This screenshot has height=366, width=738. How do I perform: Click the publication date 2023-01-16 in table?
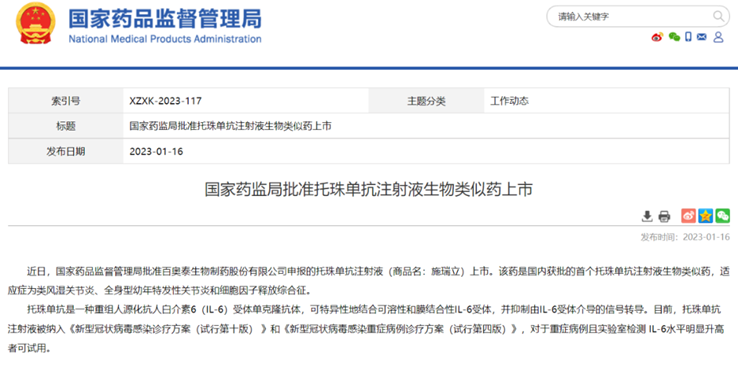coord(156,151)
